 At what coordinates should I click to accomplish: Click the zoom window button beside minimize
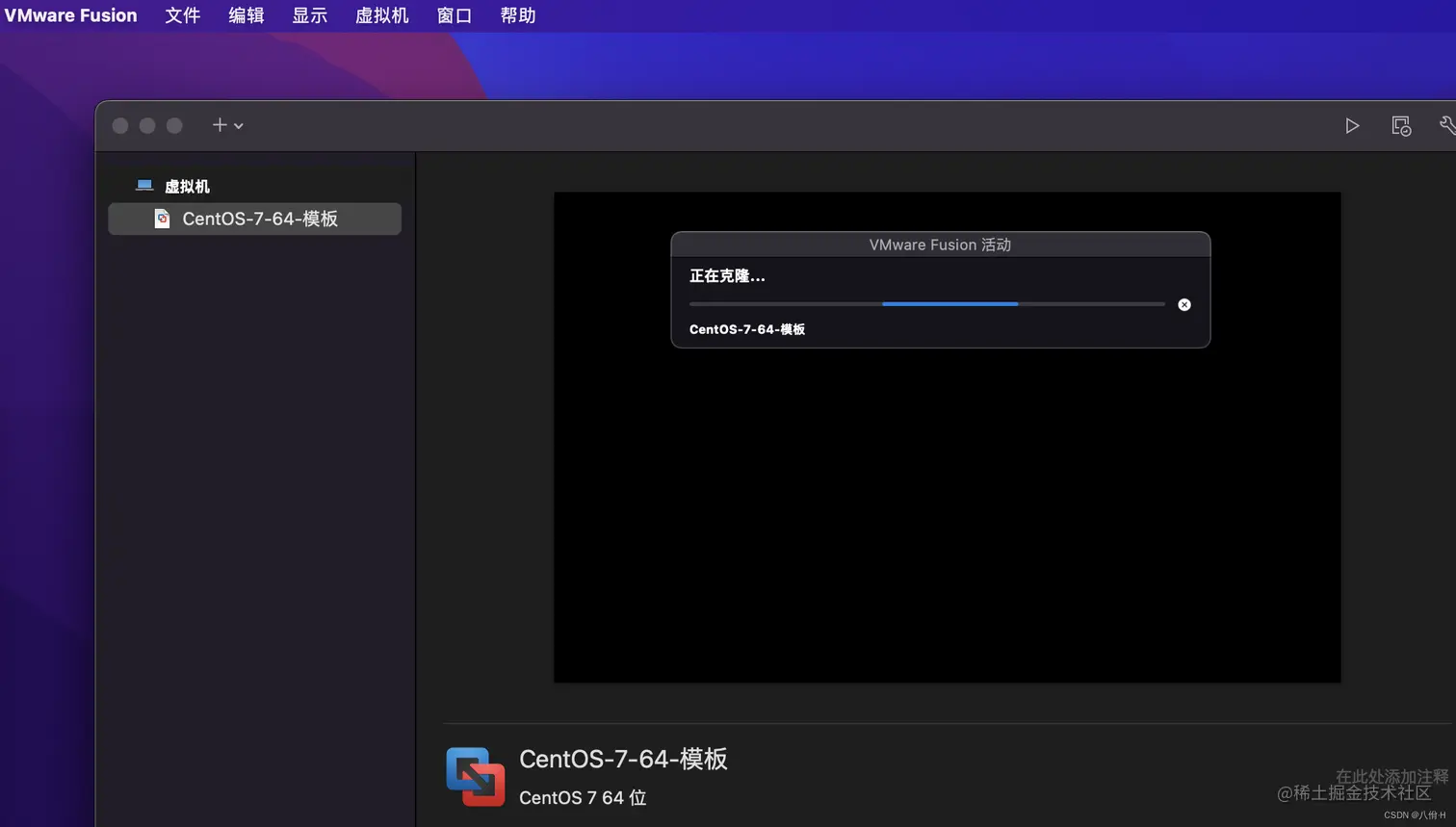[174, 125]
